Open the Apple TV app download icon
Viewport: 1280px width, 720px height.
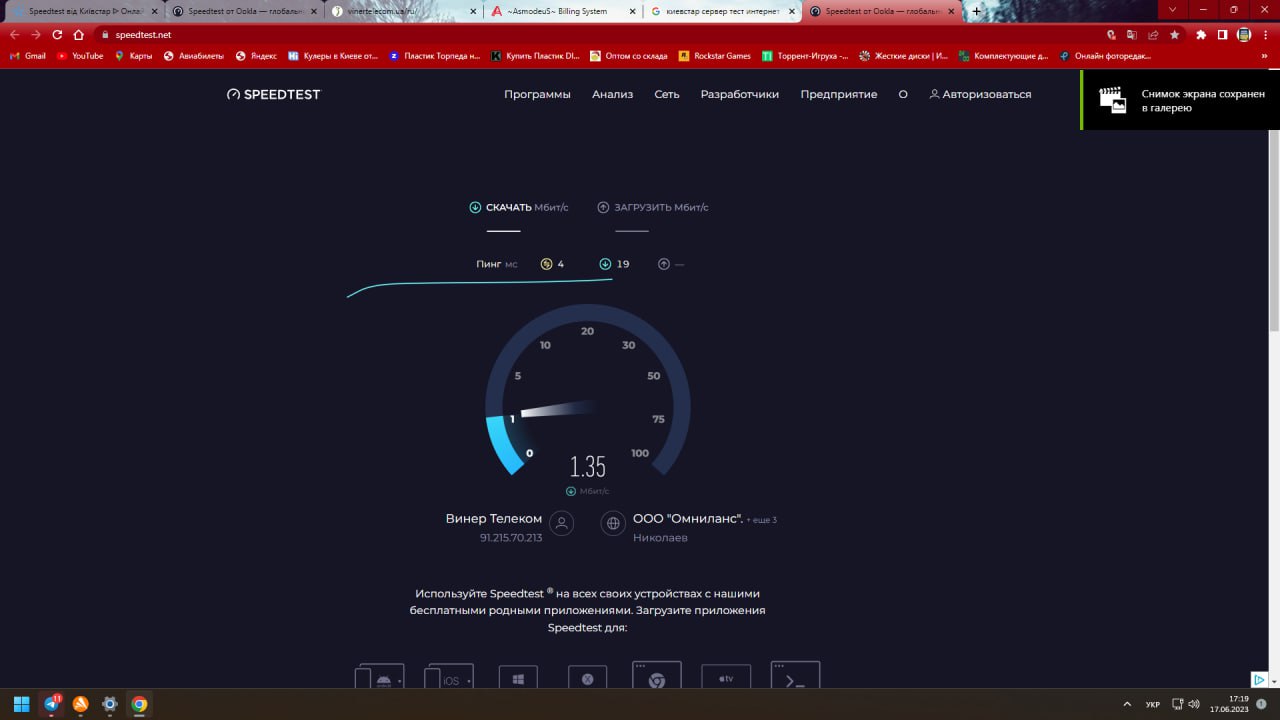click(726, 677)
